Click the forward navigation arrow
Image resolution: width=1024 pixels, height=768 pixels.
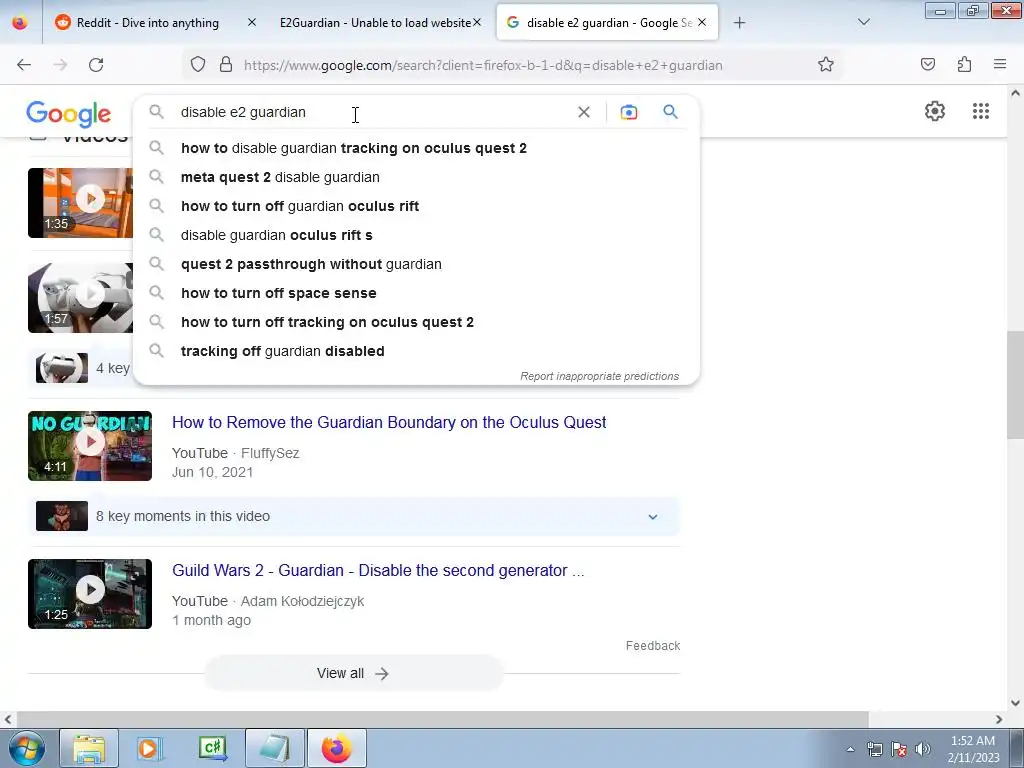[60, 65]
